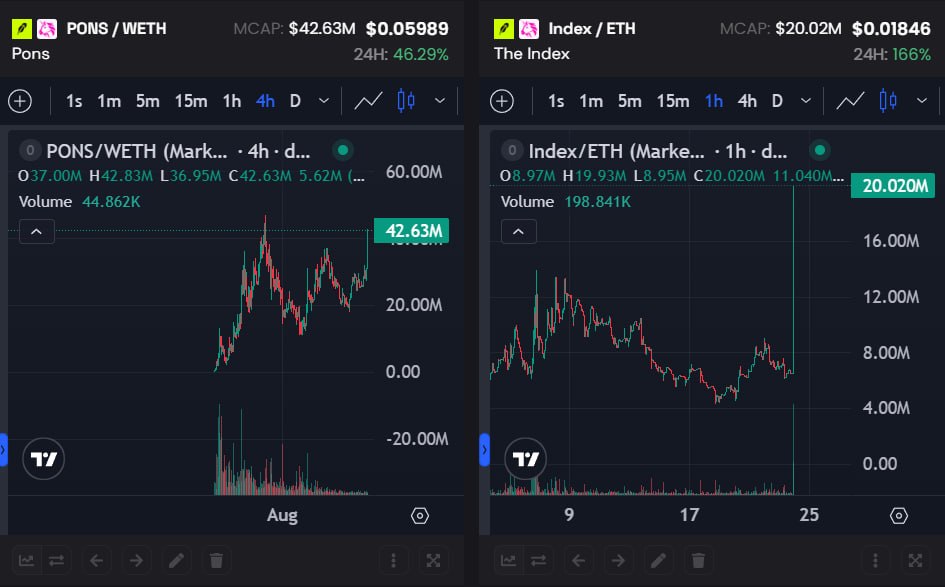Image resolution: width=945 pixels, height=587 pixels.
Task: Click the TradingView logo on the Index chart
Action: 526,459
